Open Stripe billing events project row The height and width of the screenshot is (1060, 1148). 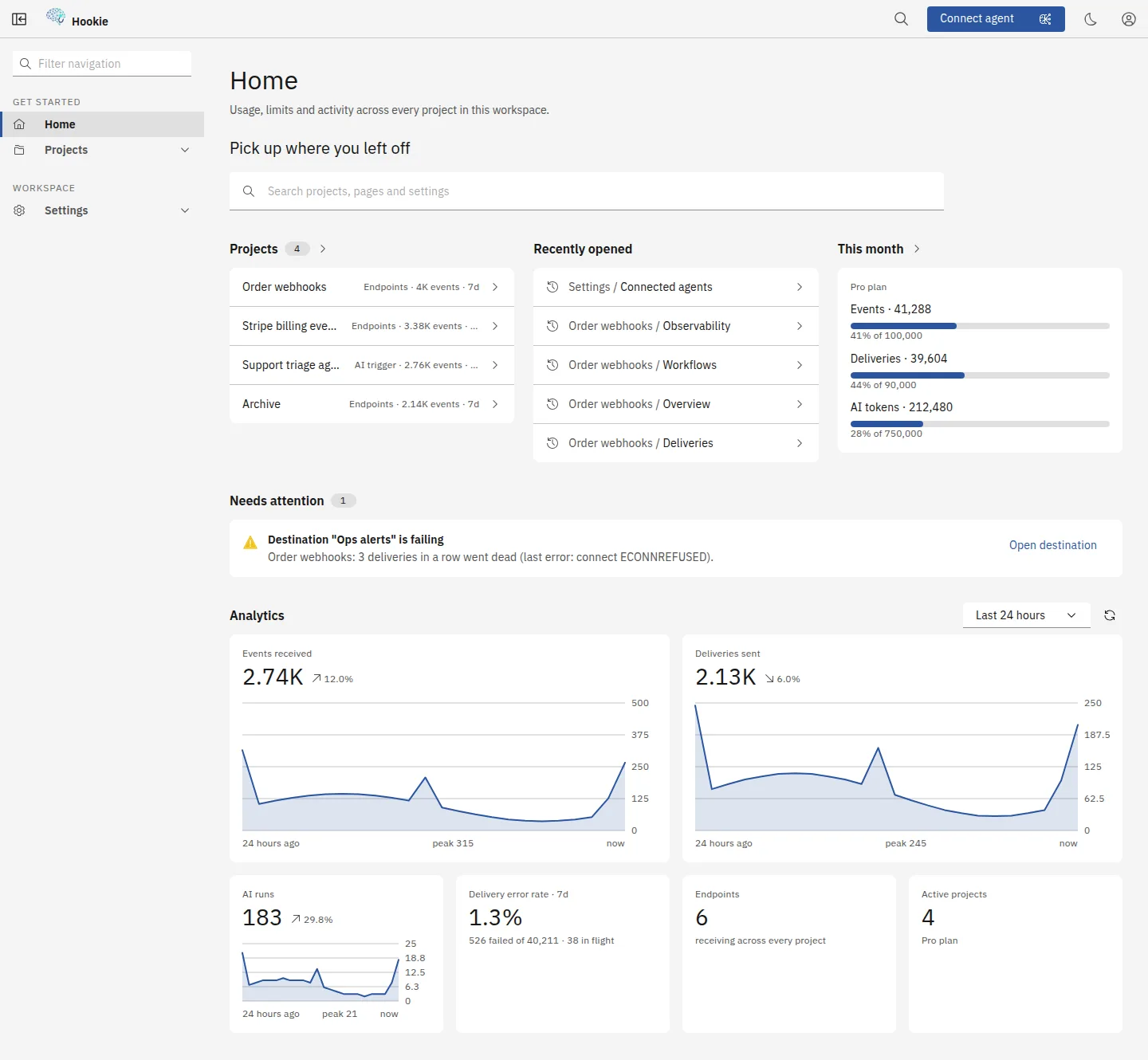click(372, 326)
